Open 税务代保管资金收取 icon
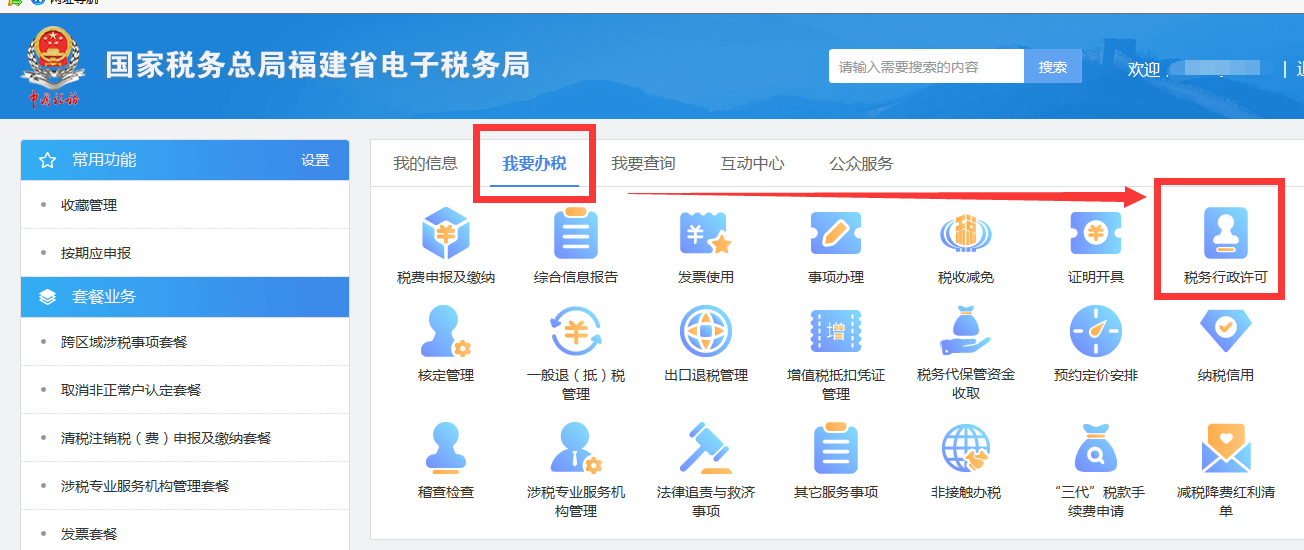1304x550 pixels. [x=966, y=332]
